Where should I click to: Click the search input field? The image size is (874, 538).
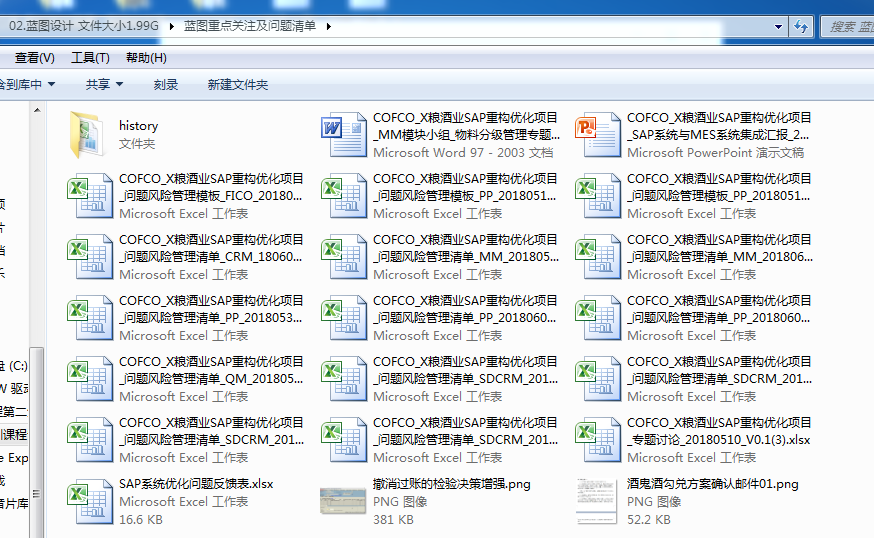click(848, 26)
